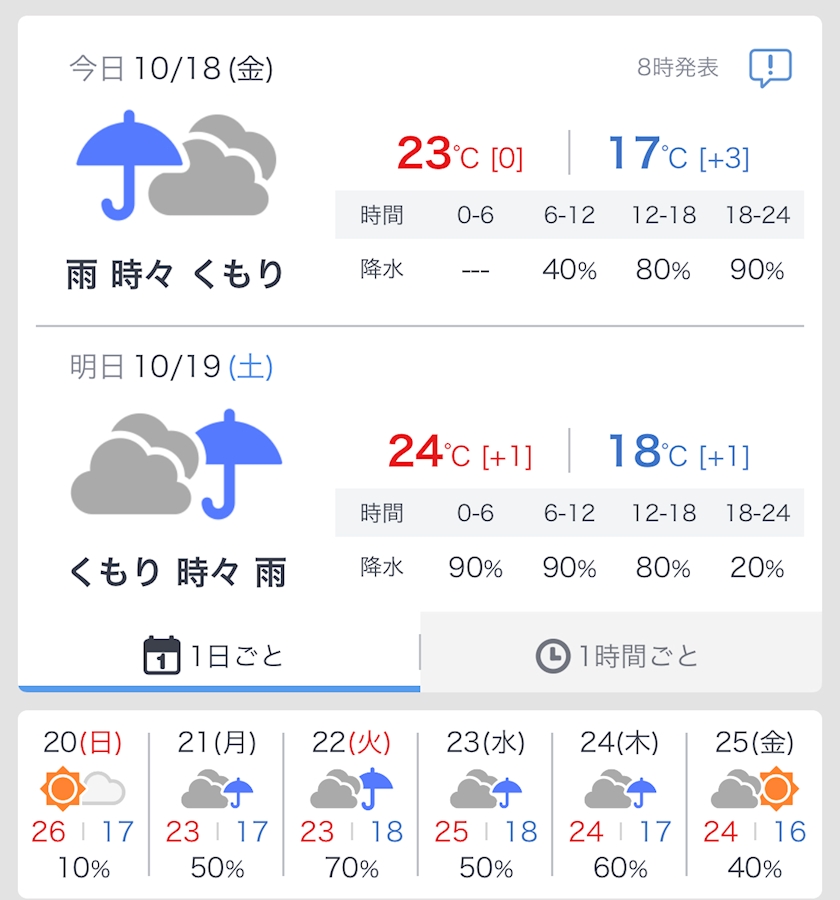This screenshot has height=900, width=840.
Task: Tap tomorrow's low temperature 18°C
Action: (679, 451)
